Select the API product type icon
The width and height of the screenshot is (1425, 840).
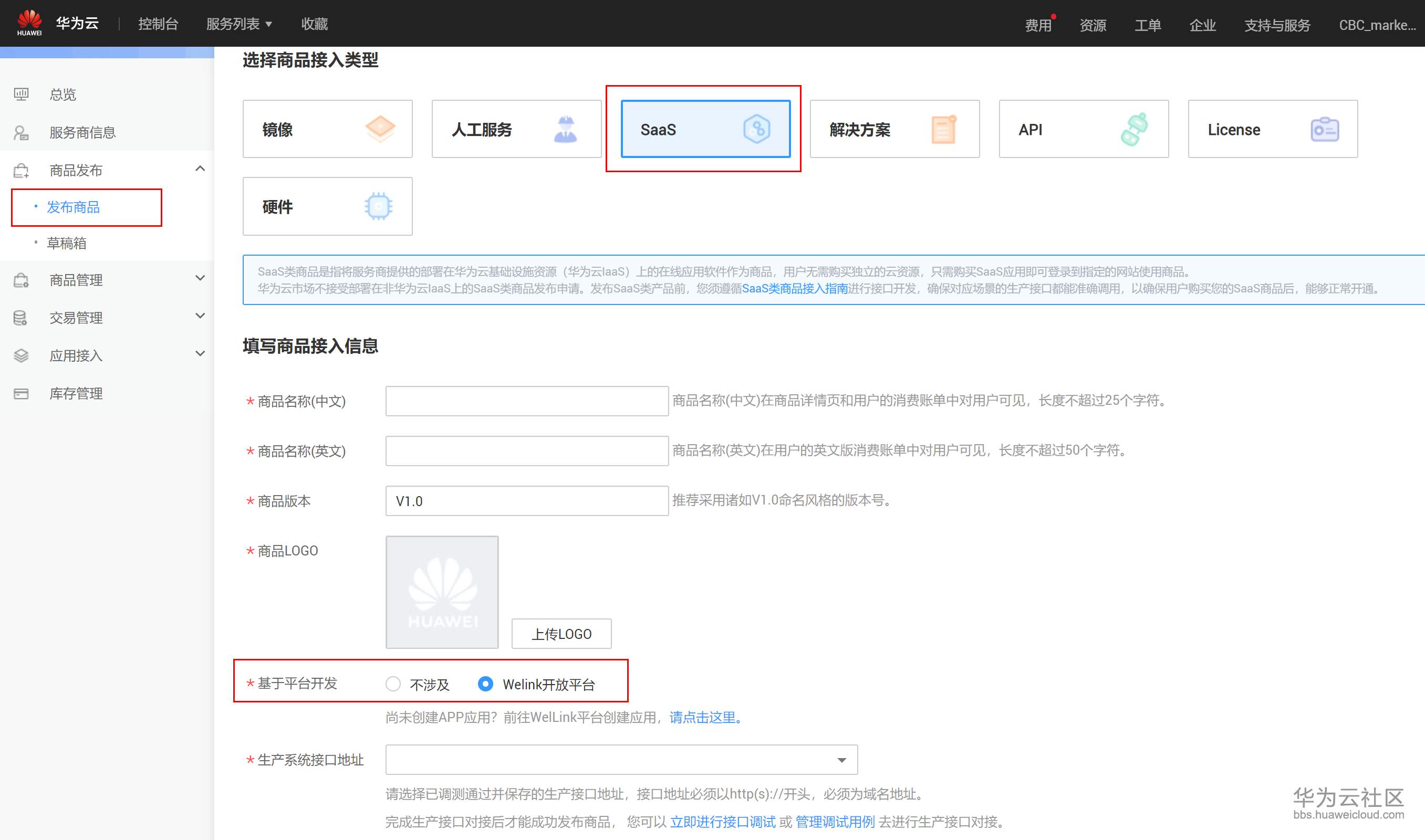(1133, 129)
